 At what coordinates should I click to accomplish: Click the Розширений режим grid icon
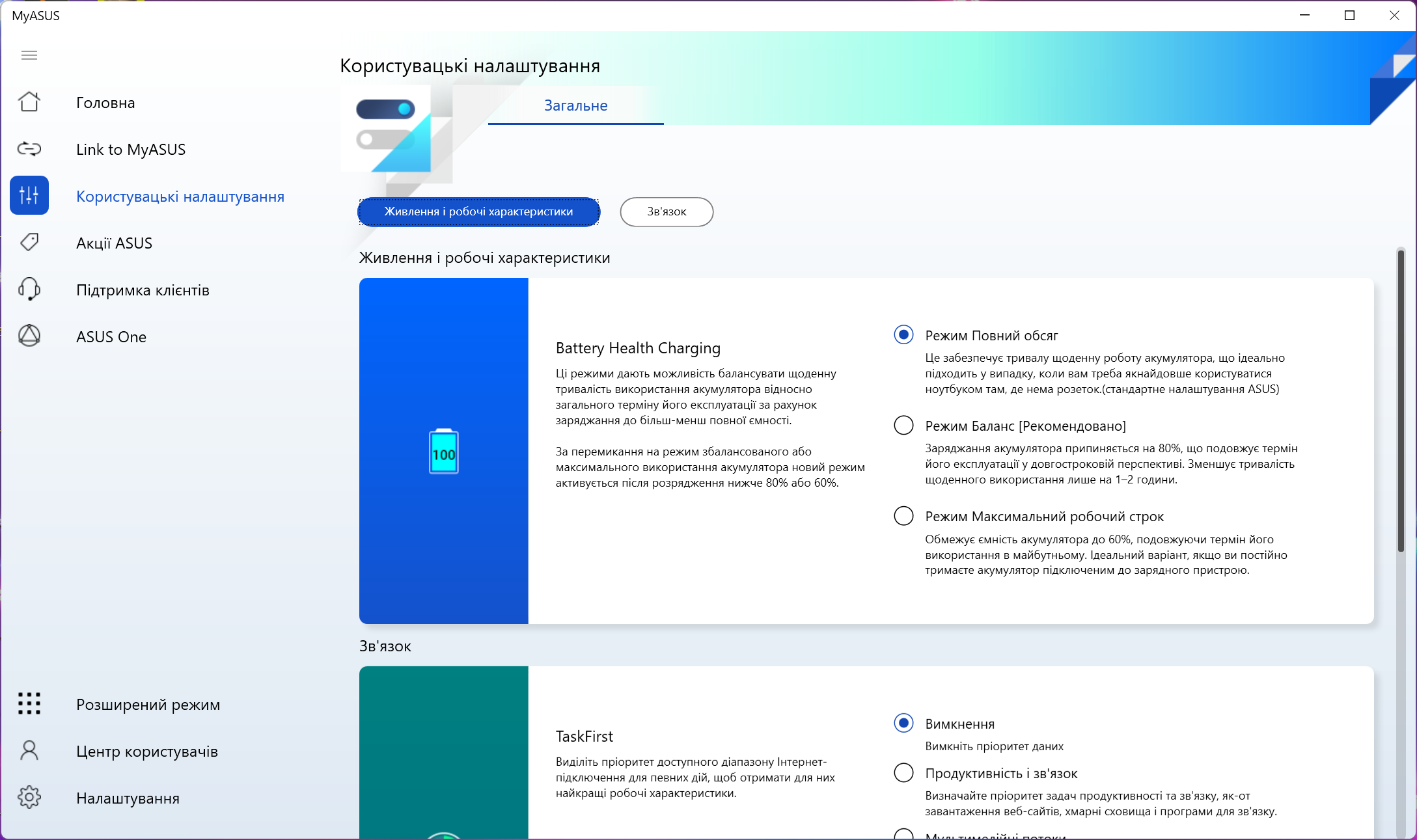(x=29, y=704)
